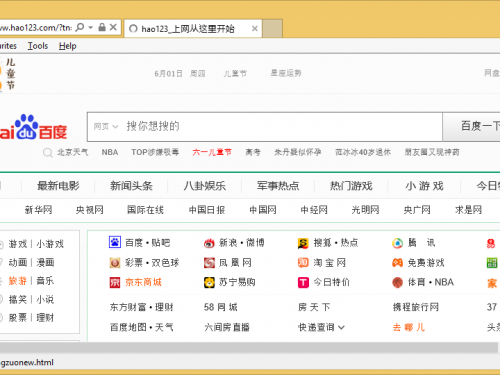
Task: Open the 儿童节 header link
Action: point(235,73)
